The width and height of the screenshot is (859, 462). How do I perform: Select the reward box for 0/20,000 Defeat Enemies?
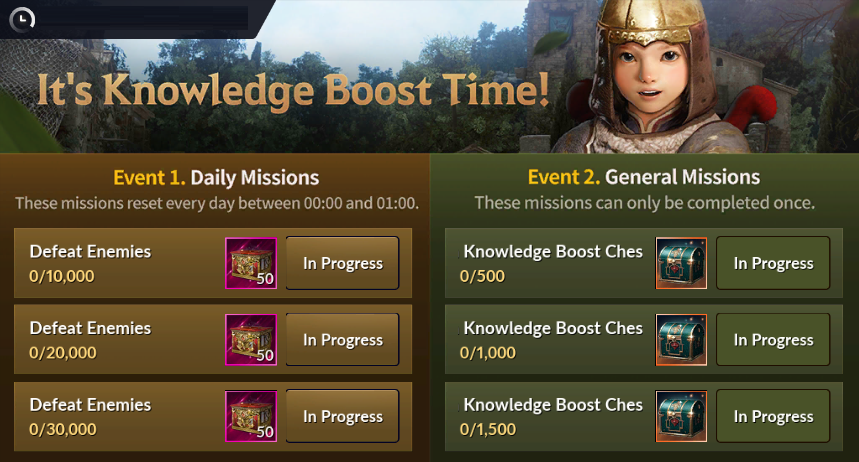(251, 340)
